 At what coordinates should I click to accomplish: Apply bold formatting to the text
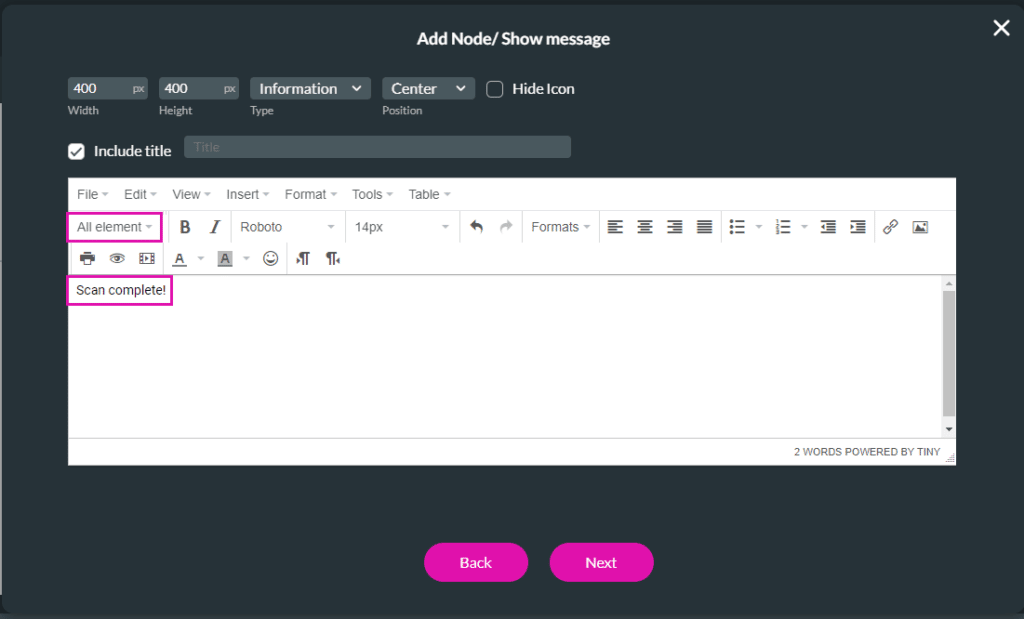click(185, 227)
